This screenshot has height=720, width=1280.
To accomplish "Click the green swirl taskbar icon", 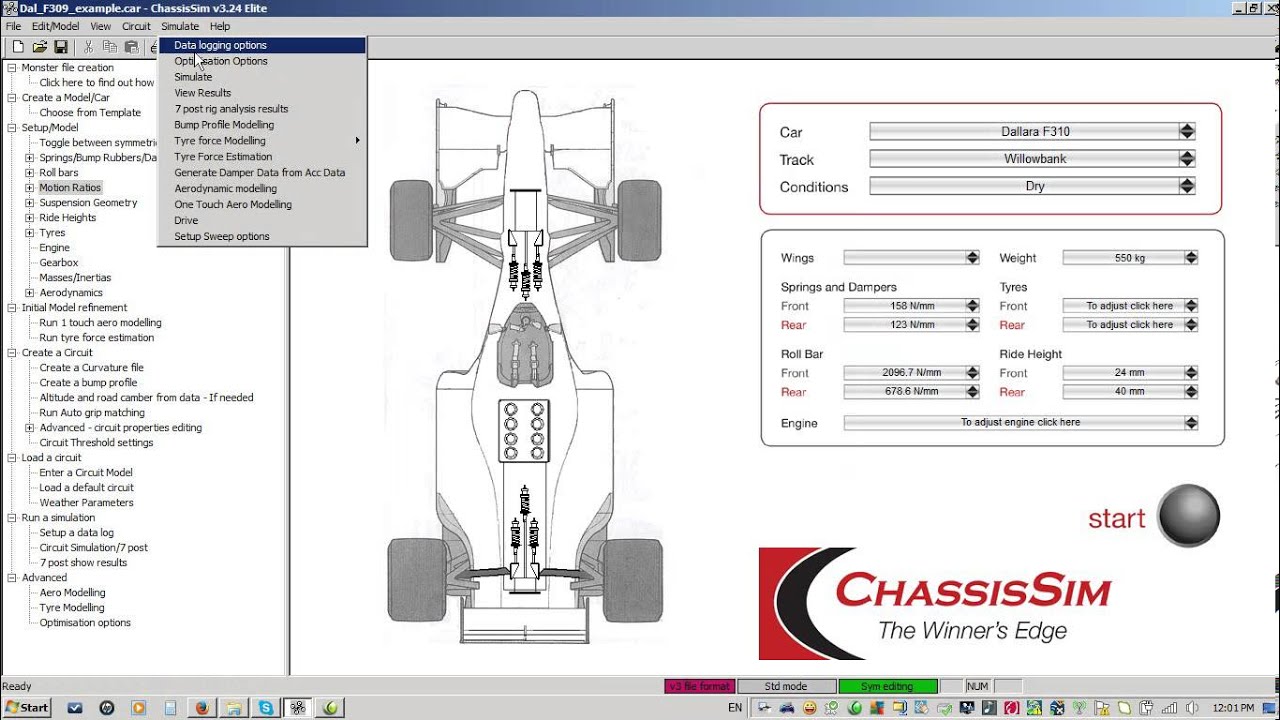I will (x=331, y=707).
